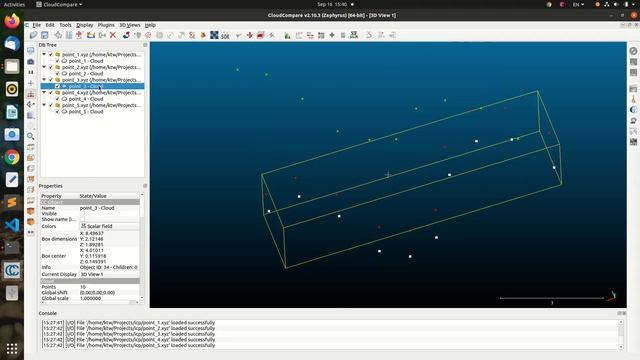The height and width of the screenshot is (360, 640).
Task: Open Sublime Text from the dock
Action: (12, 202)
